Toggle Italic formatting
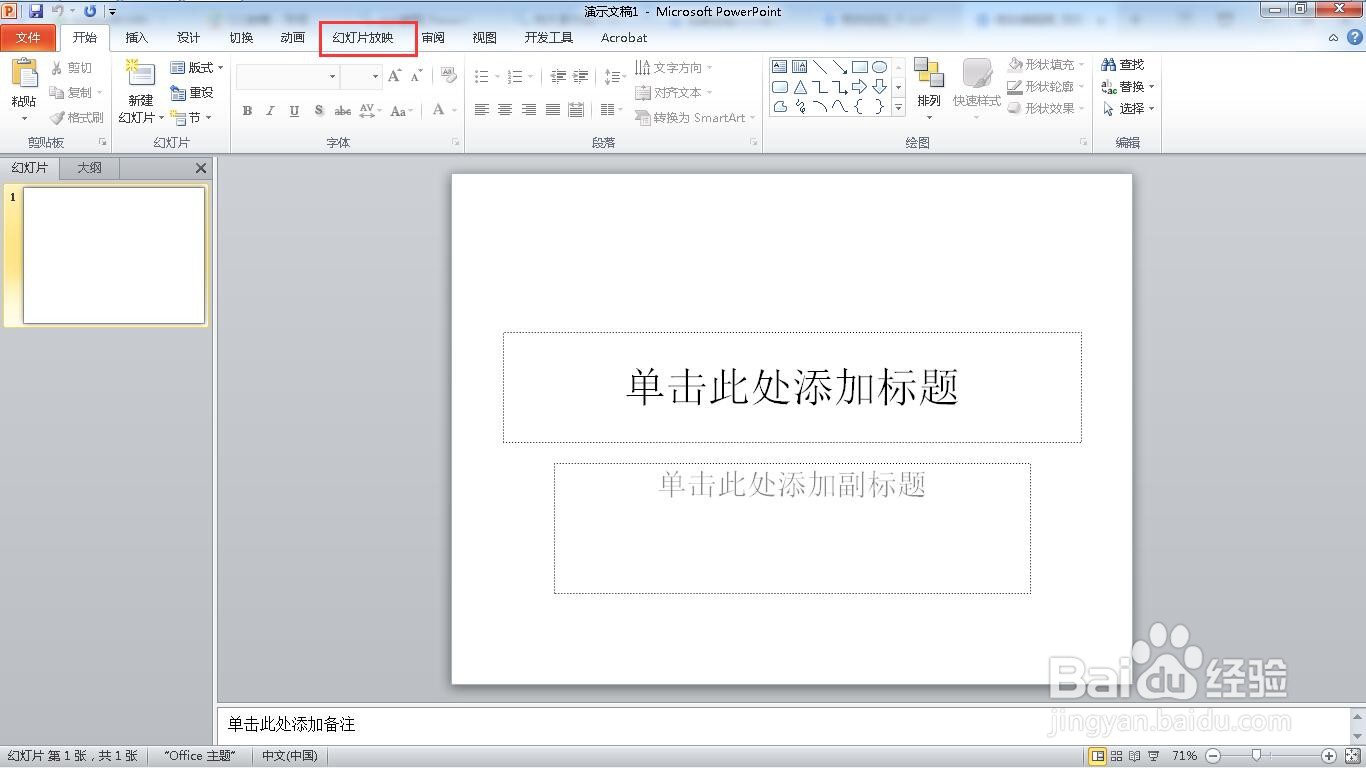The width and height of the screenshot is (1366, 768). pos(270,111)
